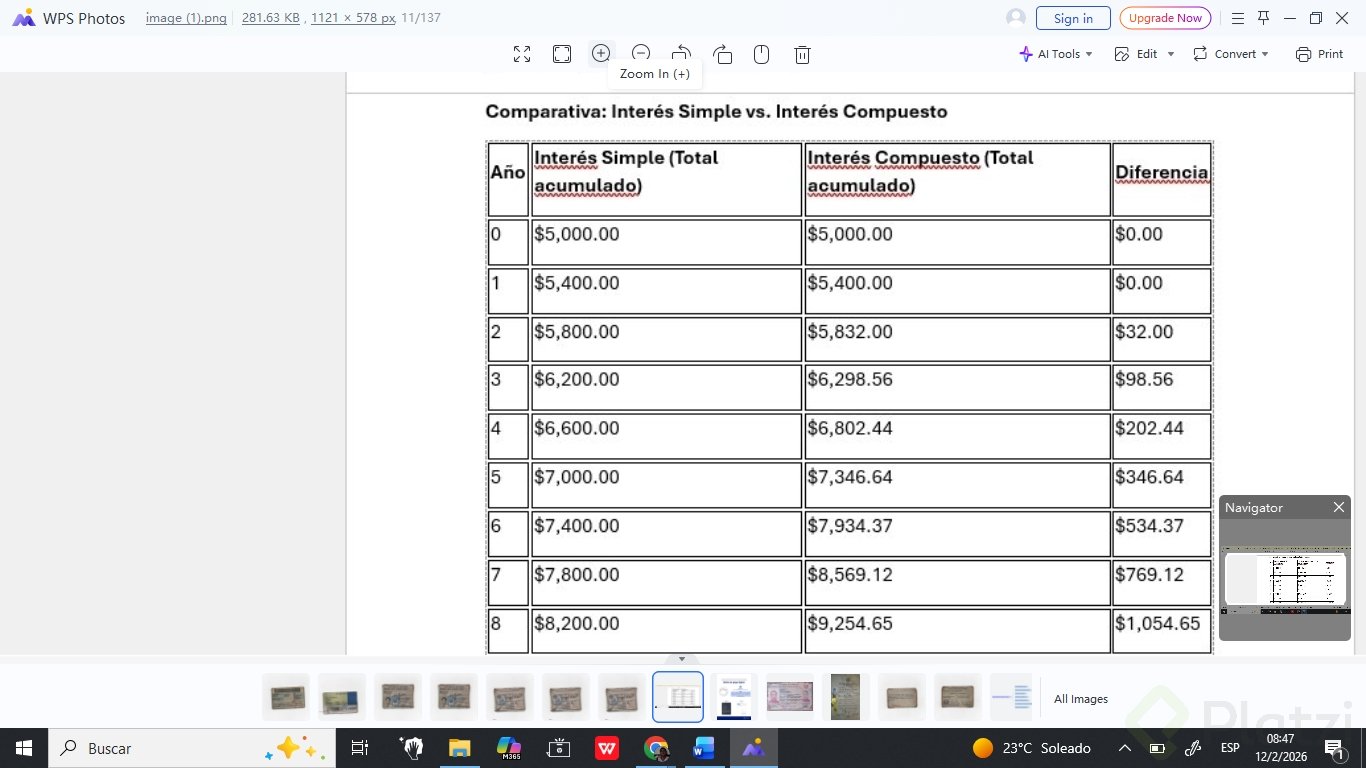Click the fit-to-window frame icon
1366x768 pixels.
[x=562, y=55]
